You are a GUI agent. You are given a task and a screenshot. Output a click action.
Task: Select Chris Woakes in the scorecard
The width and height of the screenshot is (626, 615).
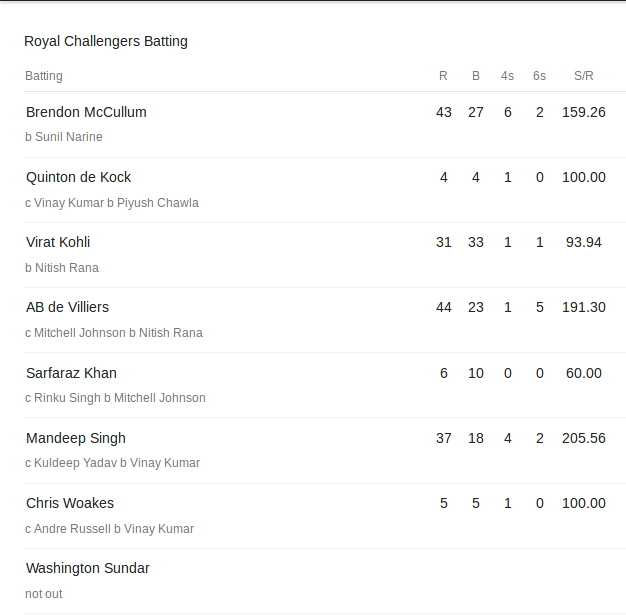click(x=70, y=503)
